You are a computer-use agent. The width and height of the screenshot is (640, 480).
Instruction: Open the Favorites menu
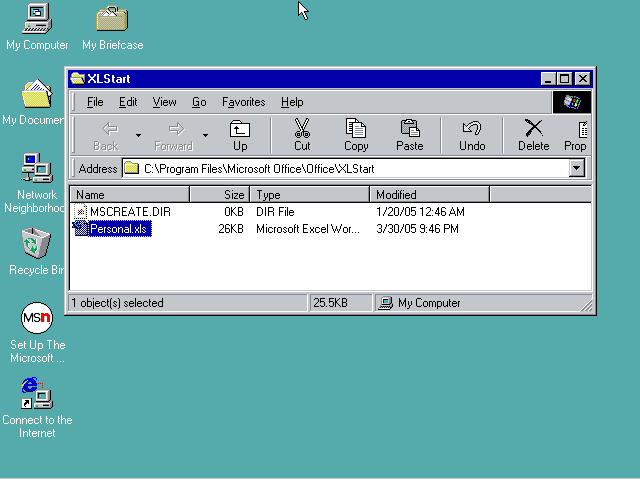coord(244,102)
